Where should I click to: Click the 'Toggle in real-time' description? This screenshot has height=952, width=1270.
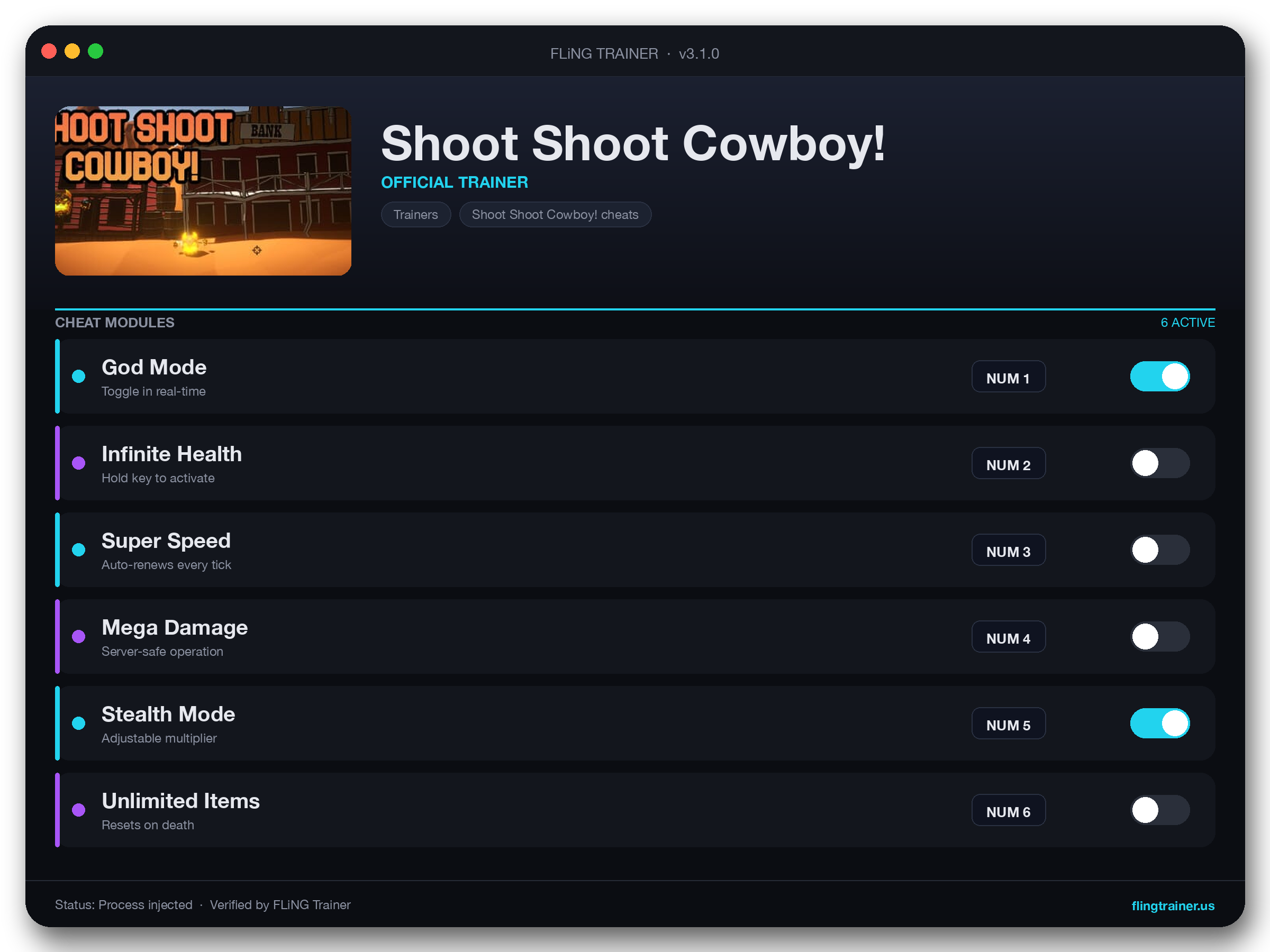(x=153, y=391)
